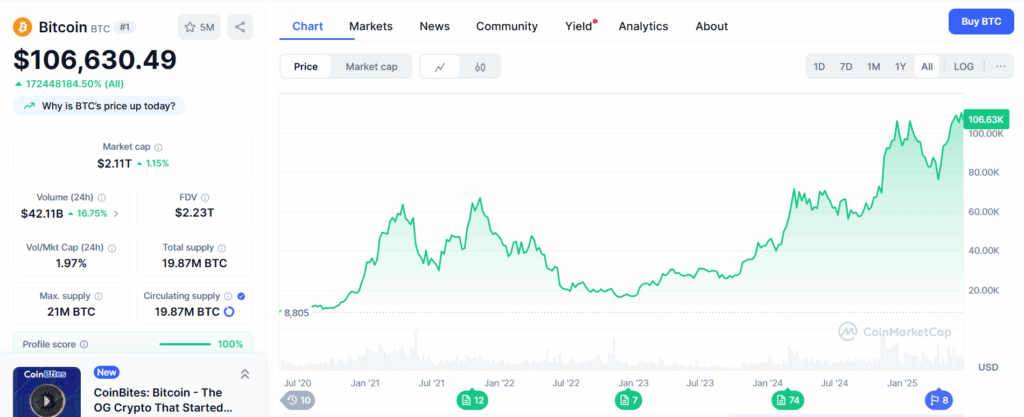This screenshot has height=417, width=1024.
Task: Click the Buy BTC button
Action: [x=981, y=22]
